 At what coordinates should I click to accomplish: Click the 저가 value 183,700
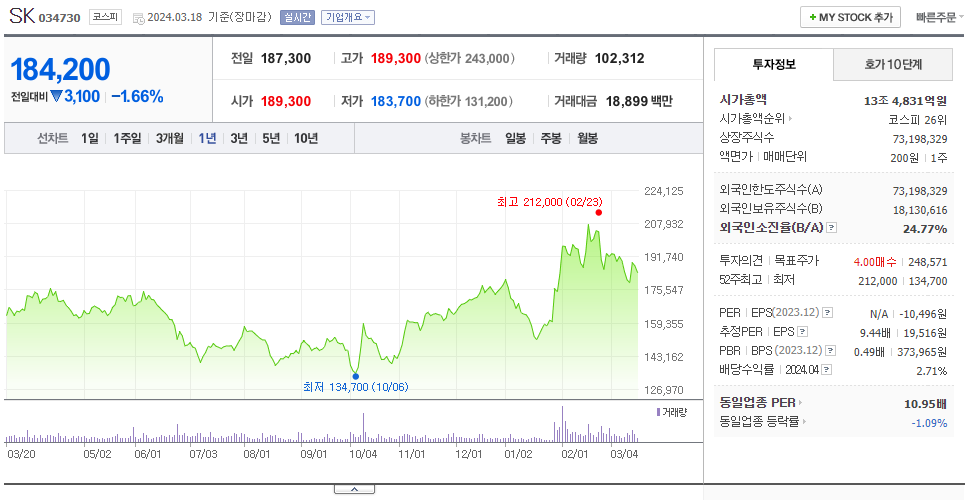tap(396, 101)
